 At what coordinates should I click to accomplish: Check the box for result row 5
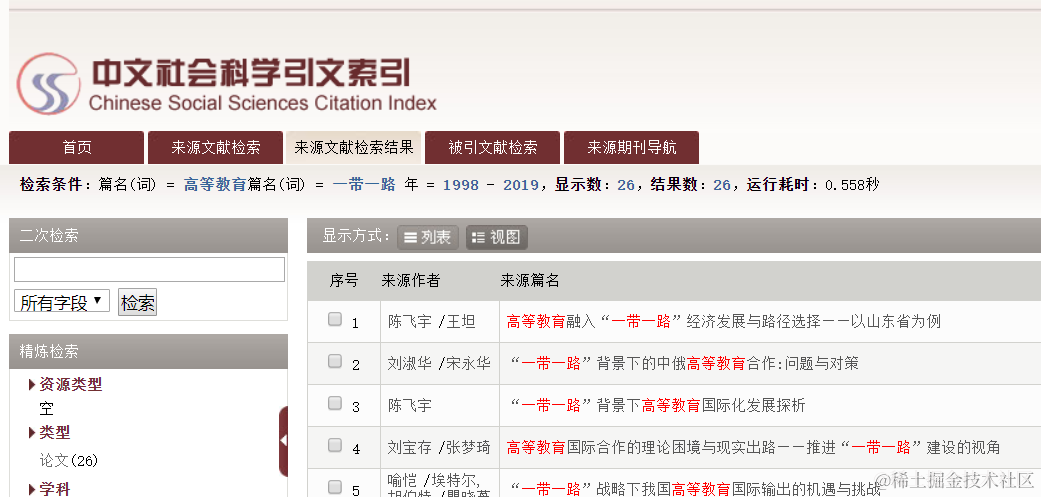pos(335,487)
